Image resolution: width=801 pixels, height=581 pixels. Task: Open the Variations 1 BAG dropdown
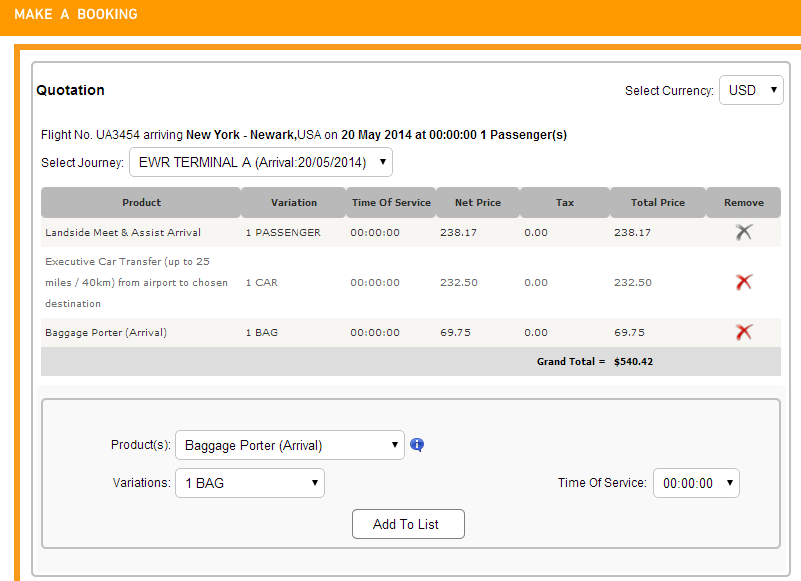250,483
